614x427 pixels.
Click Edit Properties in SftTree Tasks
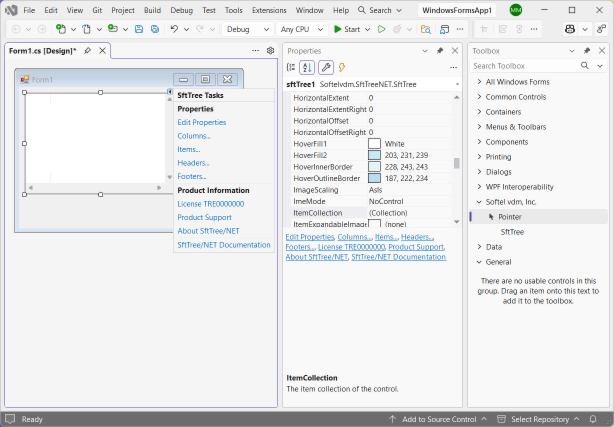tap(202, 122)
